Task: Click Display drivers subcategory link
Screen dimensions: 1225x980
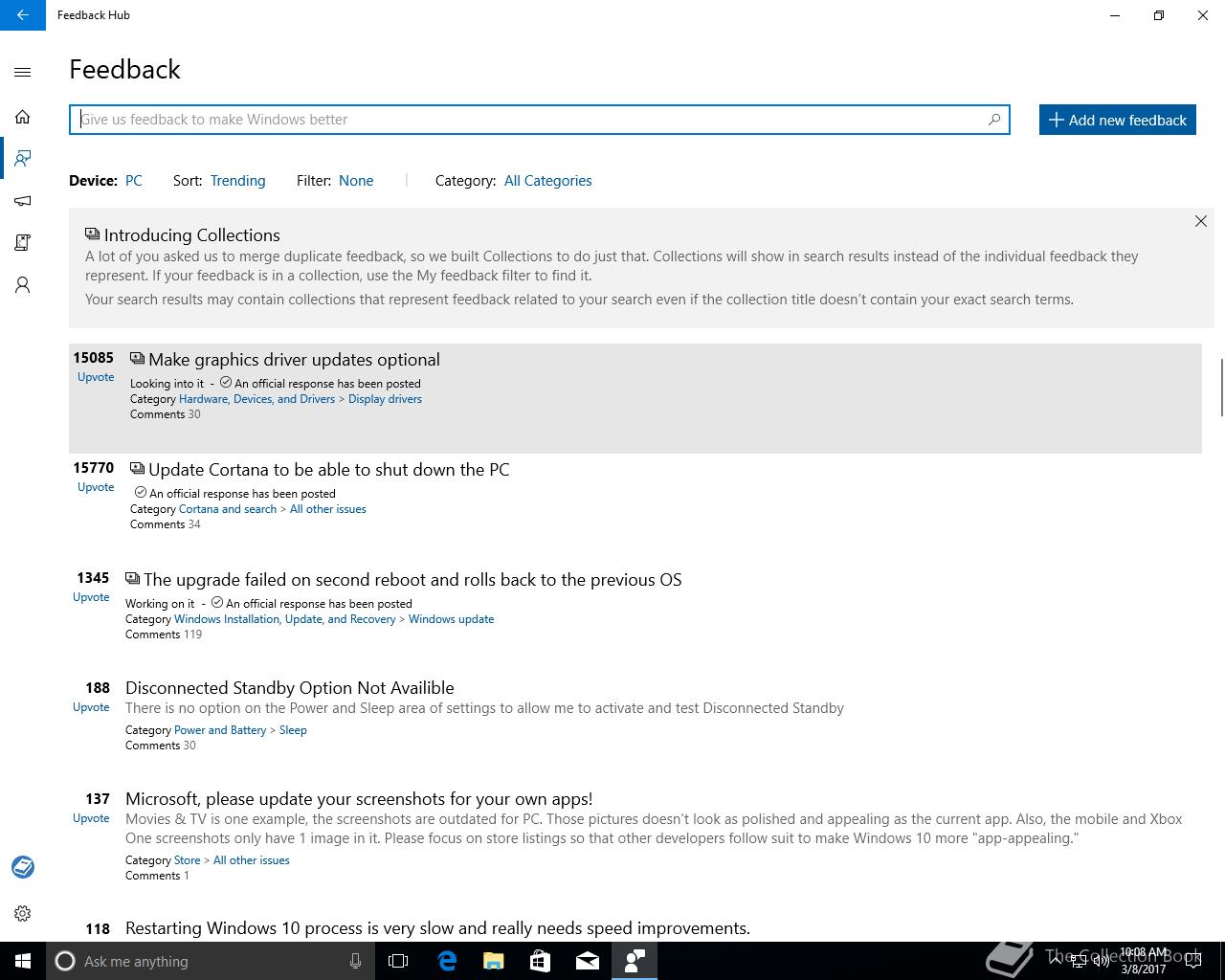Action: coord(385,399)
